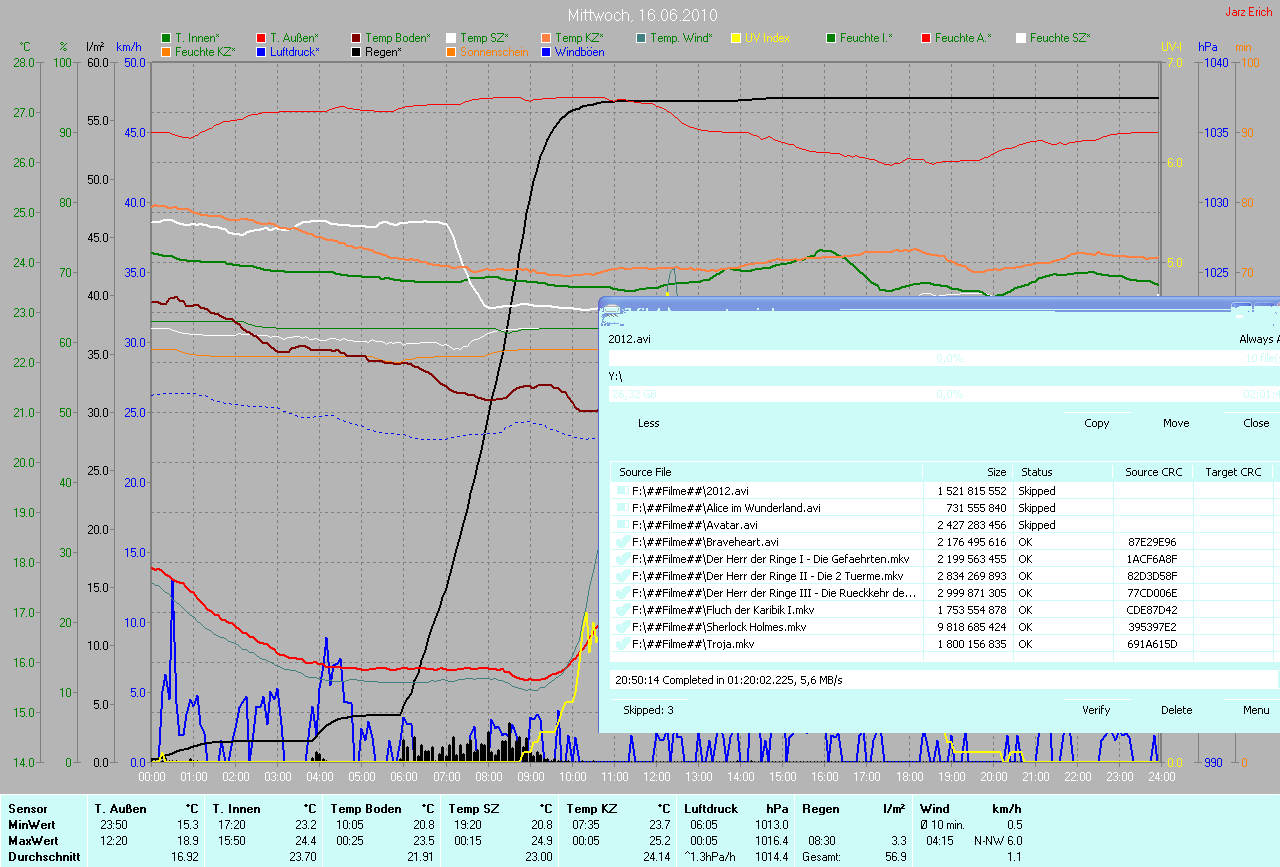Click the Status column header
The height and width of the screenshot is (867, 1280).
point(1035,472)
